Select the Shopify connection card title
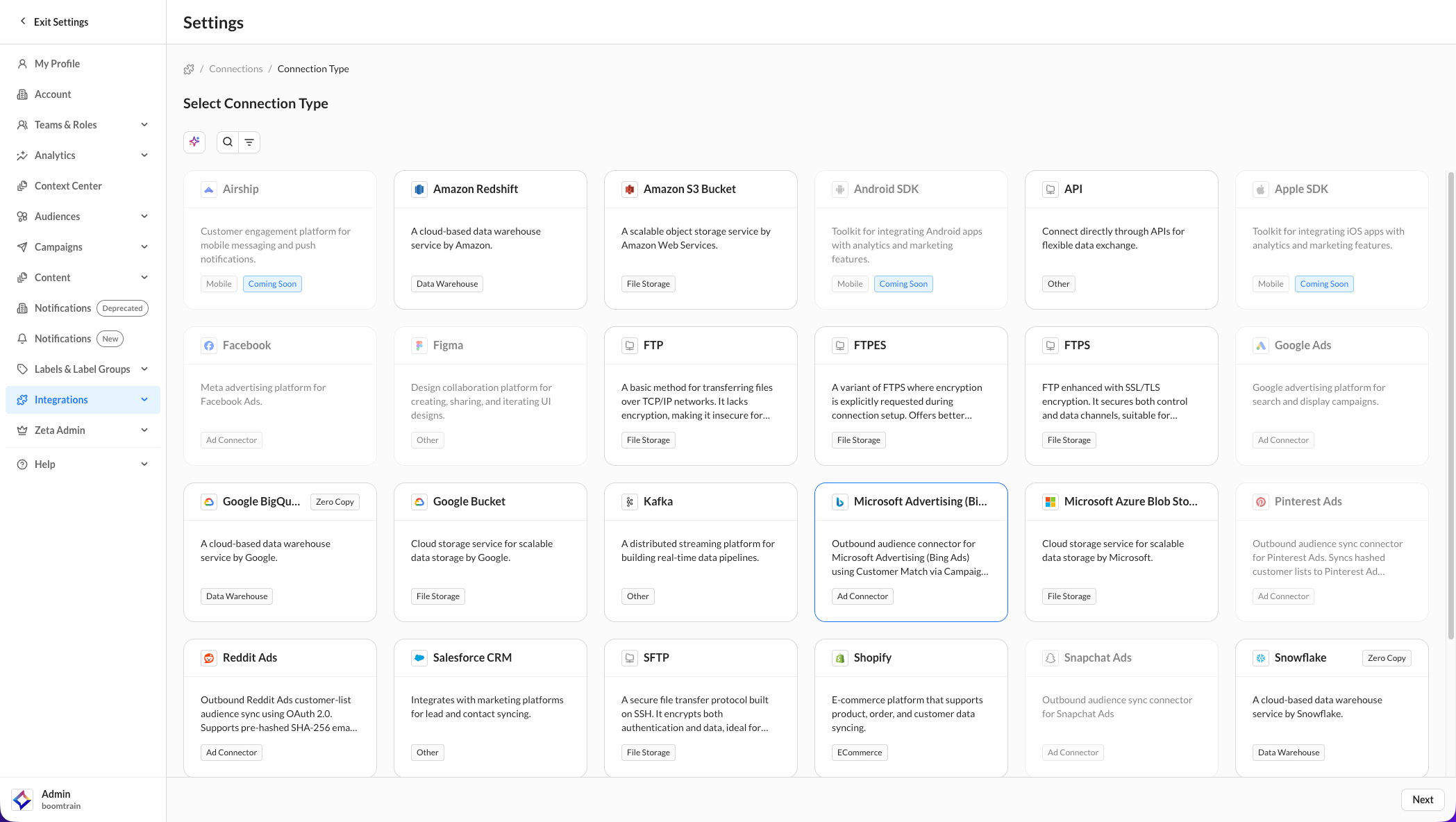 [873, 657]
